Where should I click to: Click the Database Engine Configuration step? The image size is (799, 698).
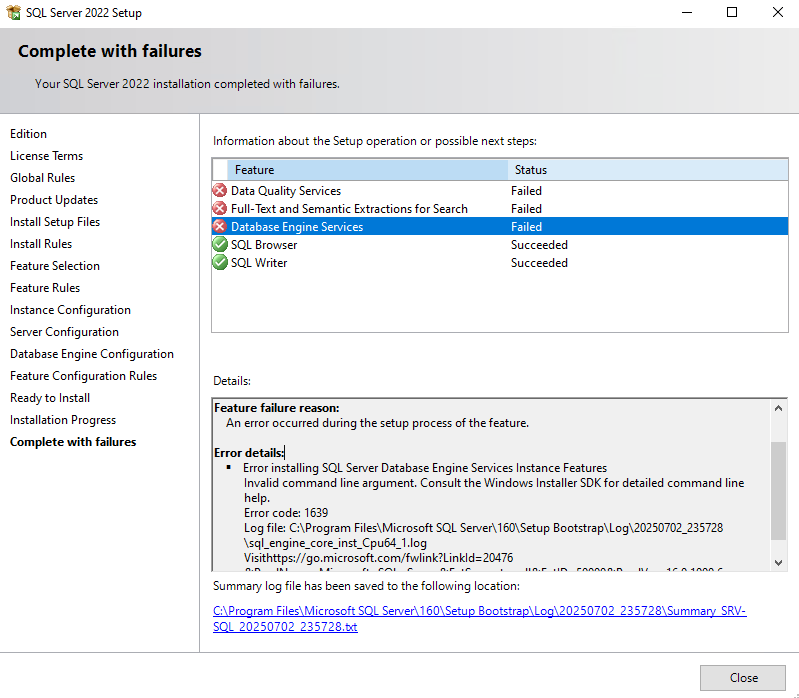pyautogui.click(x=92, y=354)
